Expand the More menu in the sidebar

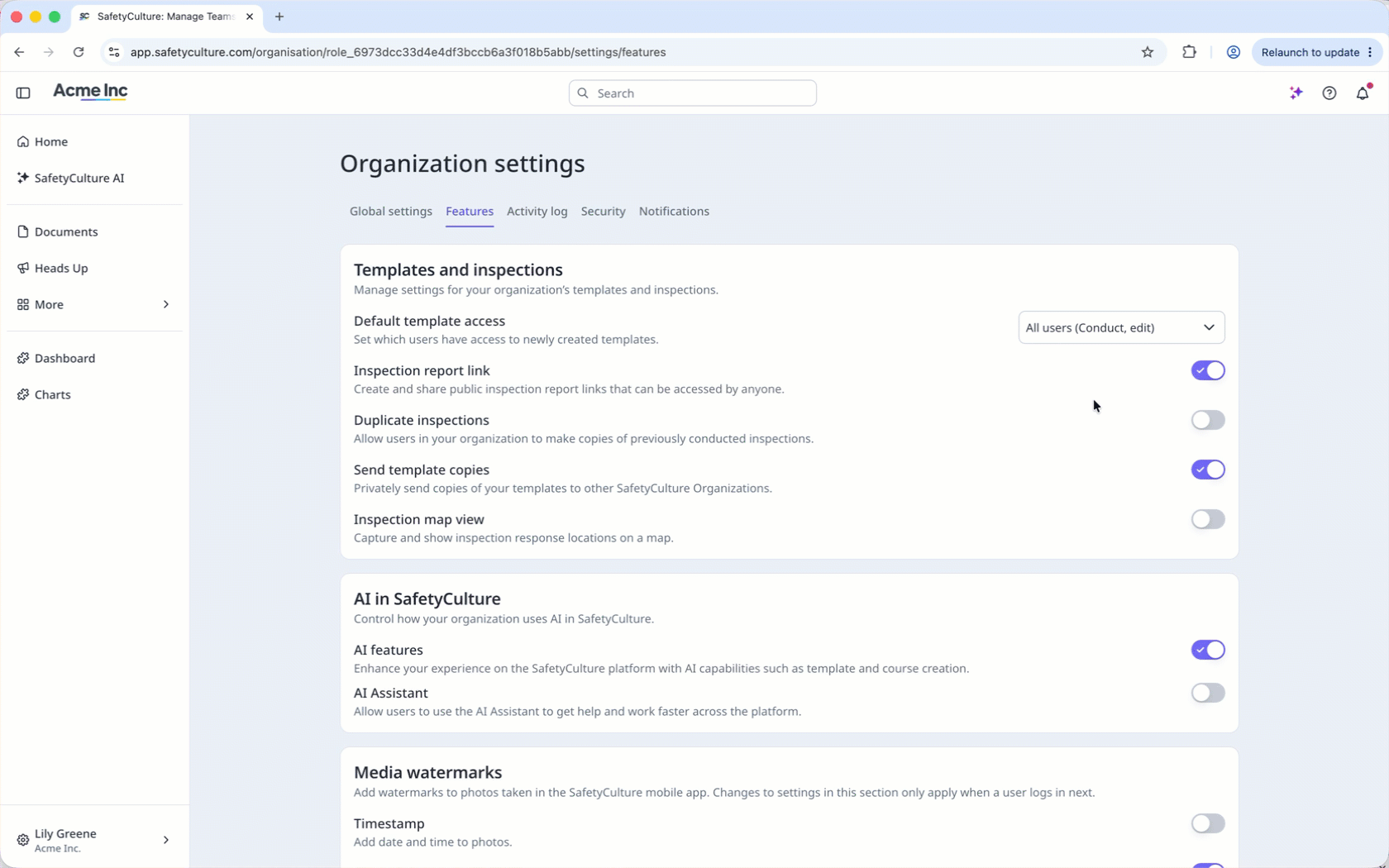tap(94, 304)
